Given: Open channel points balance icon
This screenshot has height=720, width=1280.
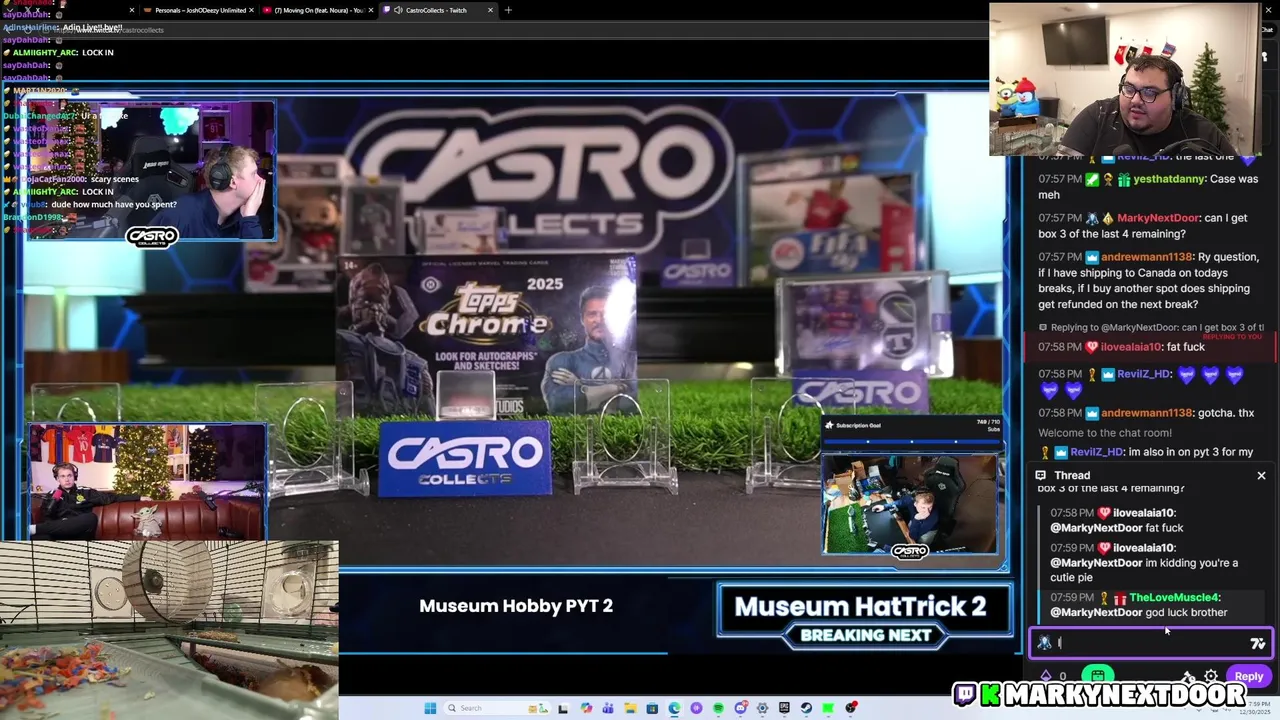Looking at the screenshot, I should click(x=1046, y=676).
